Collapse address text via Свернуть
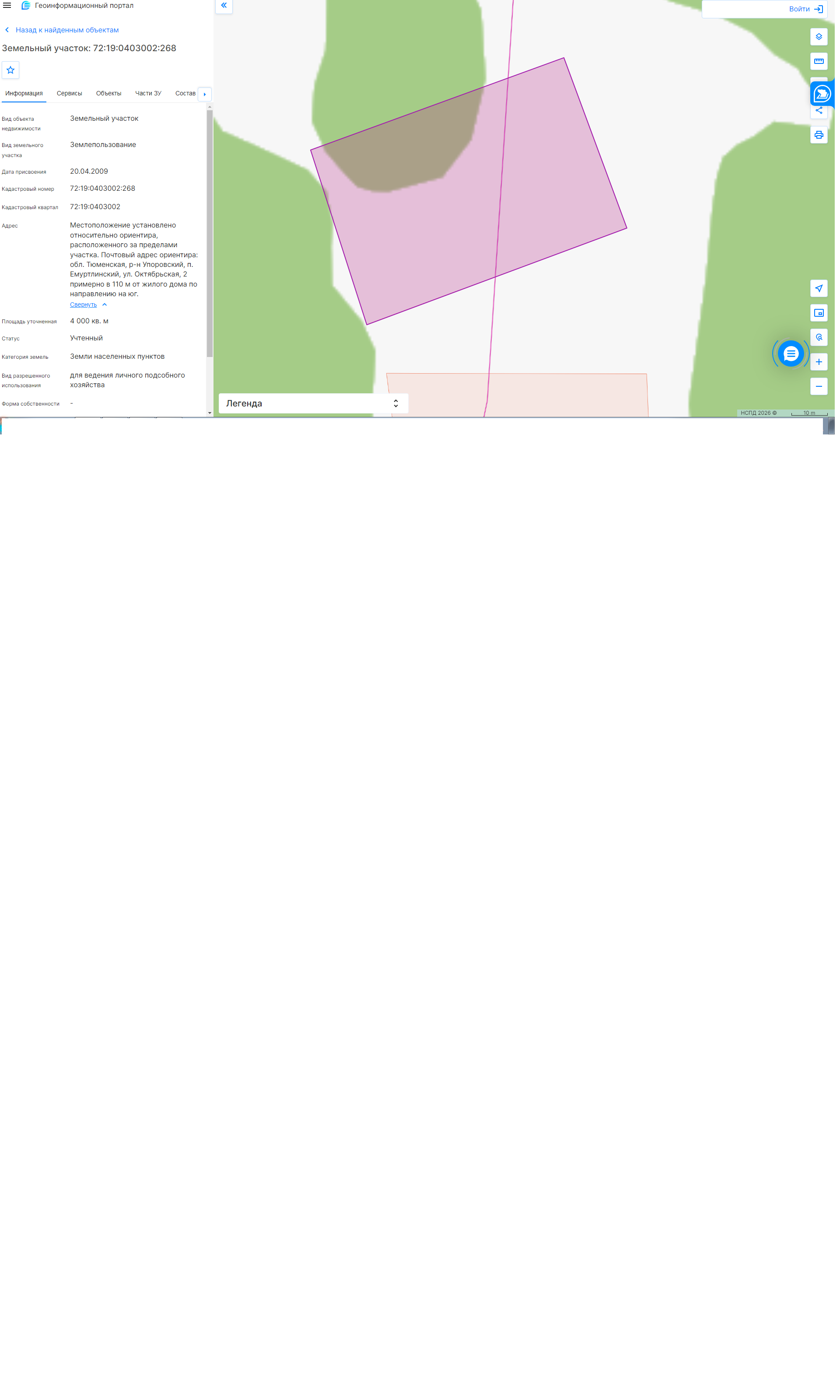 (84, 307)
